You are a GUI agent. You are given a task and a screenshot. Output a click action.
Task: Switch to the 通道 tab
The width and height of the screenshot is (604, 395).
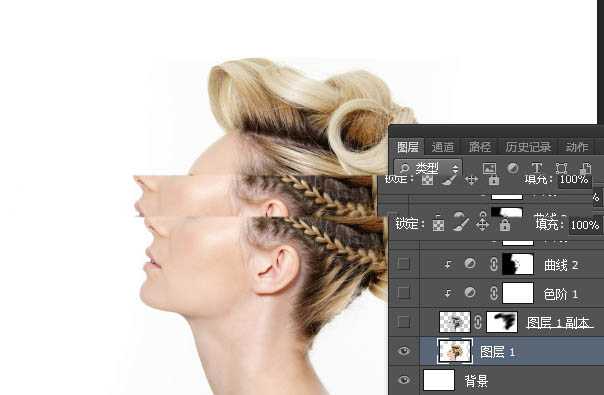[x=443, y=147]
